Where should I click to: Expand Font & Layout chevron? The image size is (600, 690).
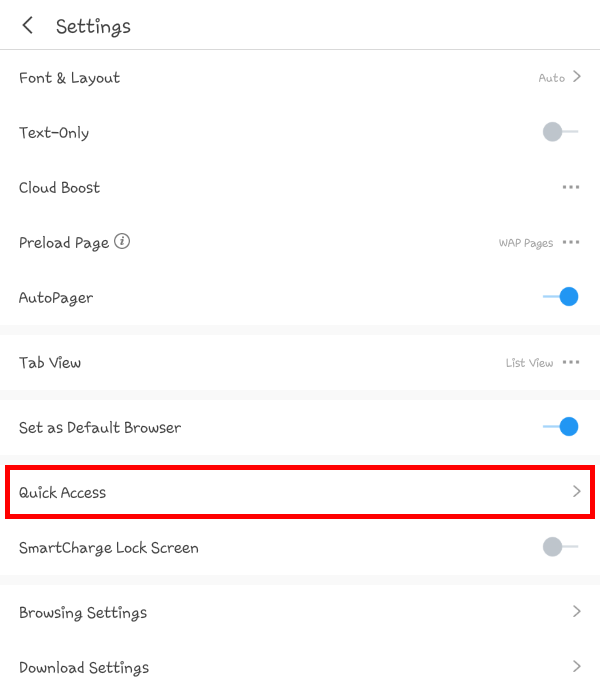577,77
